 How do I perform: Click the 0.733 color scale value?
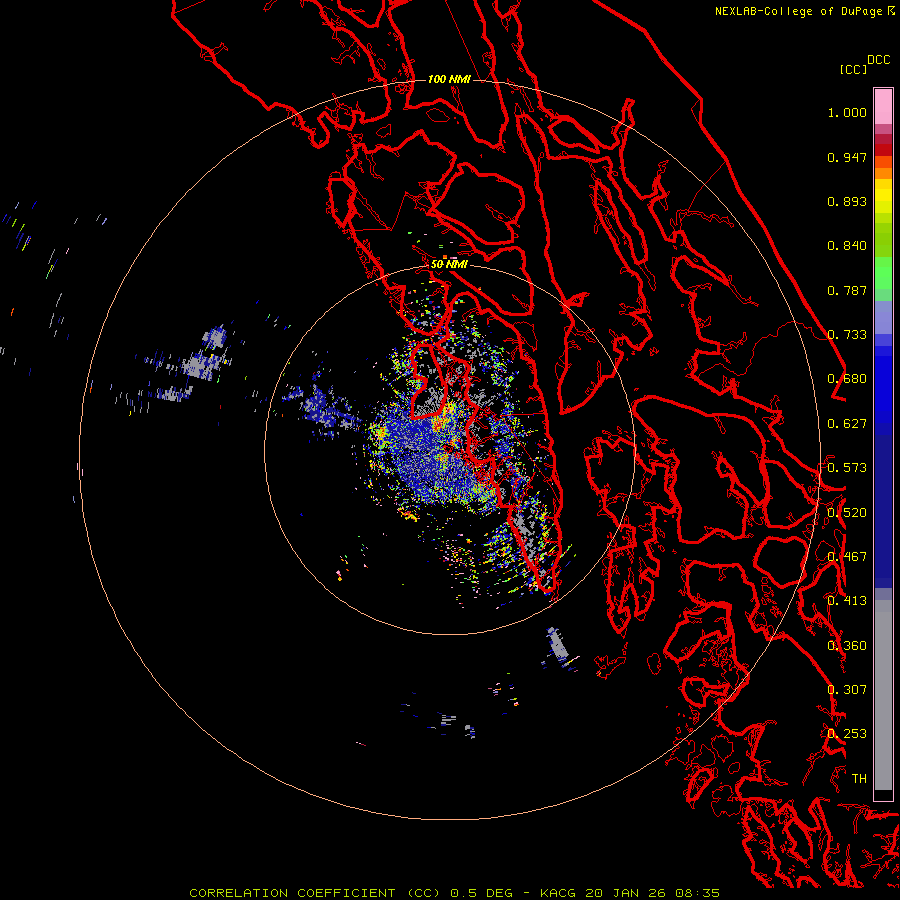847,335
